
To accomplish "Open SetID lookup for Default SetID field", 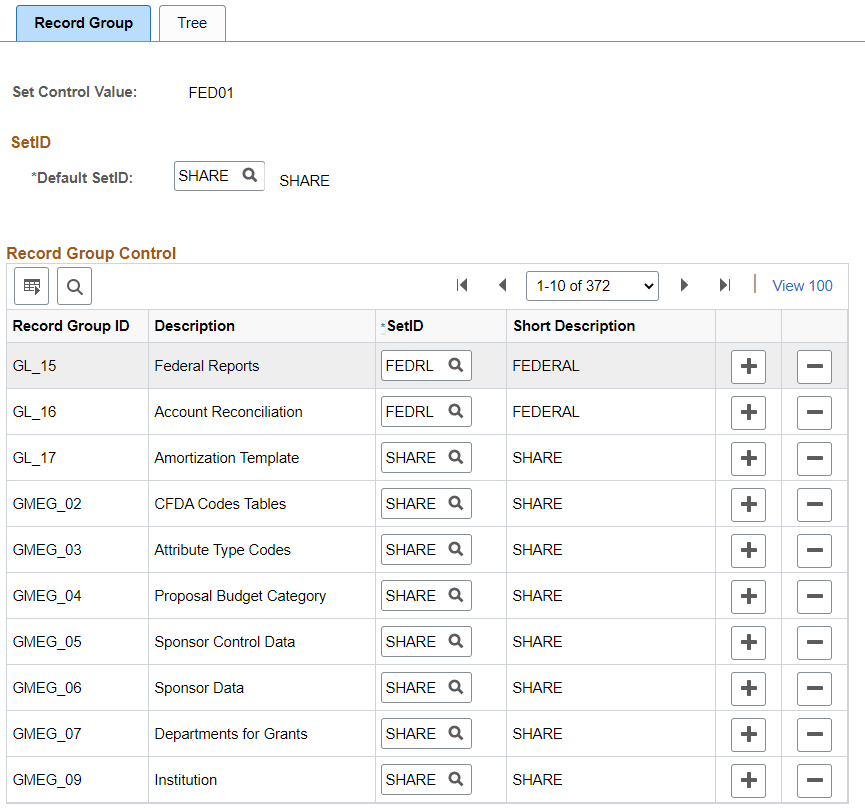I will point(250,175).
